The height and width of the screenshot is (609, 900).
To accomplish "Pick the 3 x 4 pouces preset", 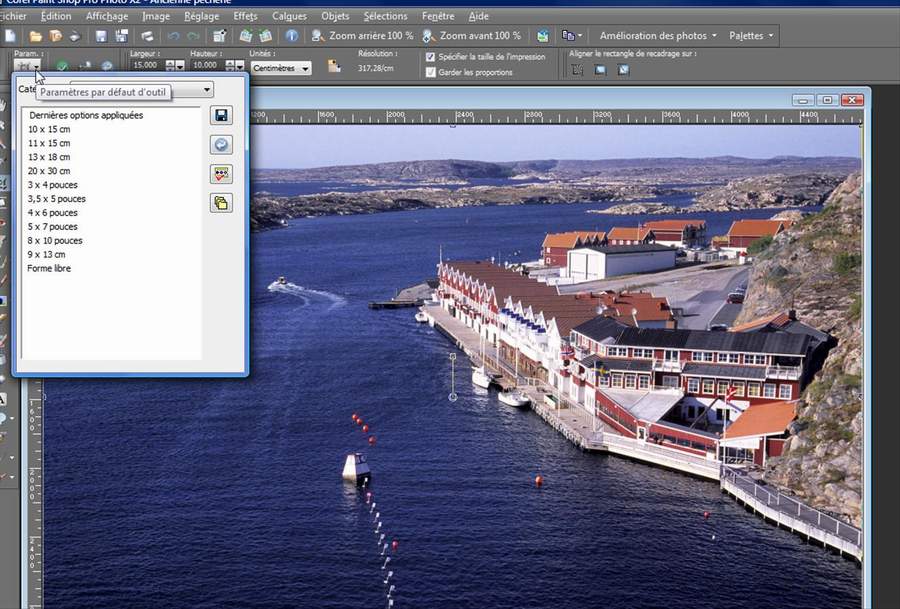I will [53, 185].
